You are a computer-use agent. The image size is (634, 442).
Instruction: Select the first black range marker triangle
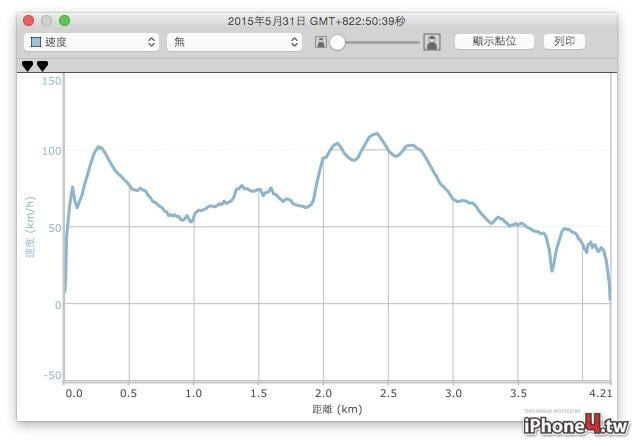click(x=27, y=66)
